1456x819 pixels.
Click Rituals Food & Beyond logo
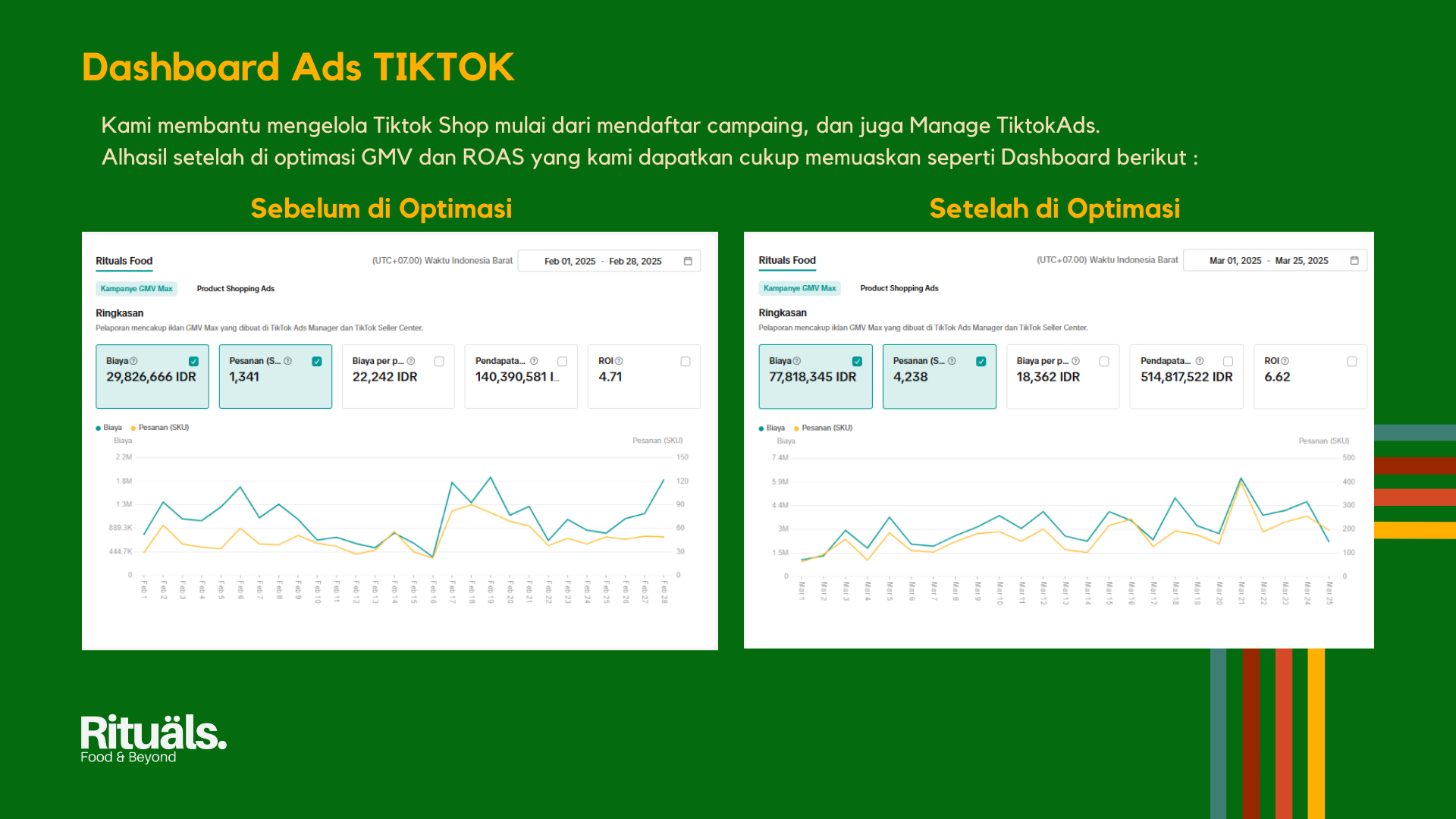tap(152, 738)
